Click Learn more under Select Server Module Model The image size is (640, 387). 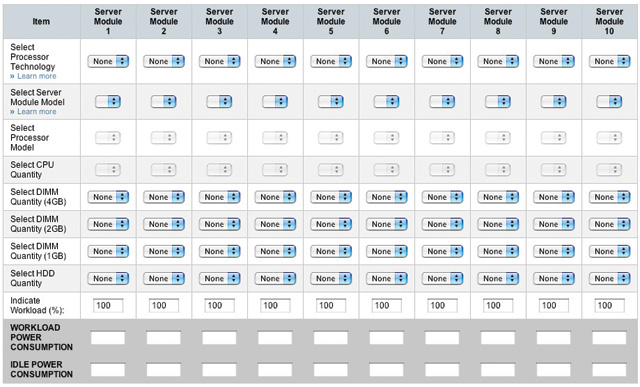(37, 112)
